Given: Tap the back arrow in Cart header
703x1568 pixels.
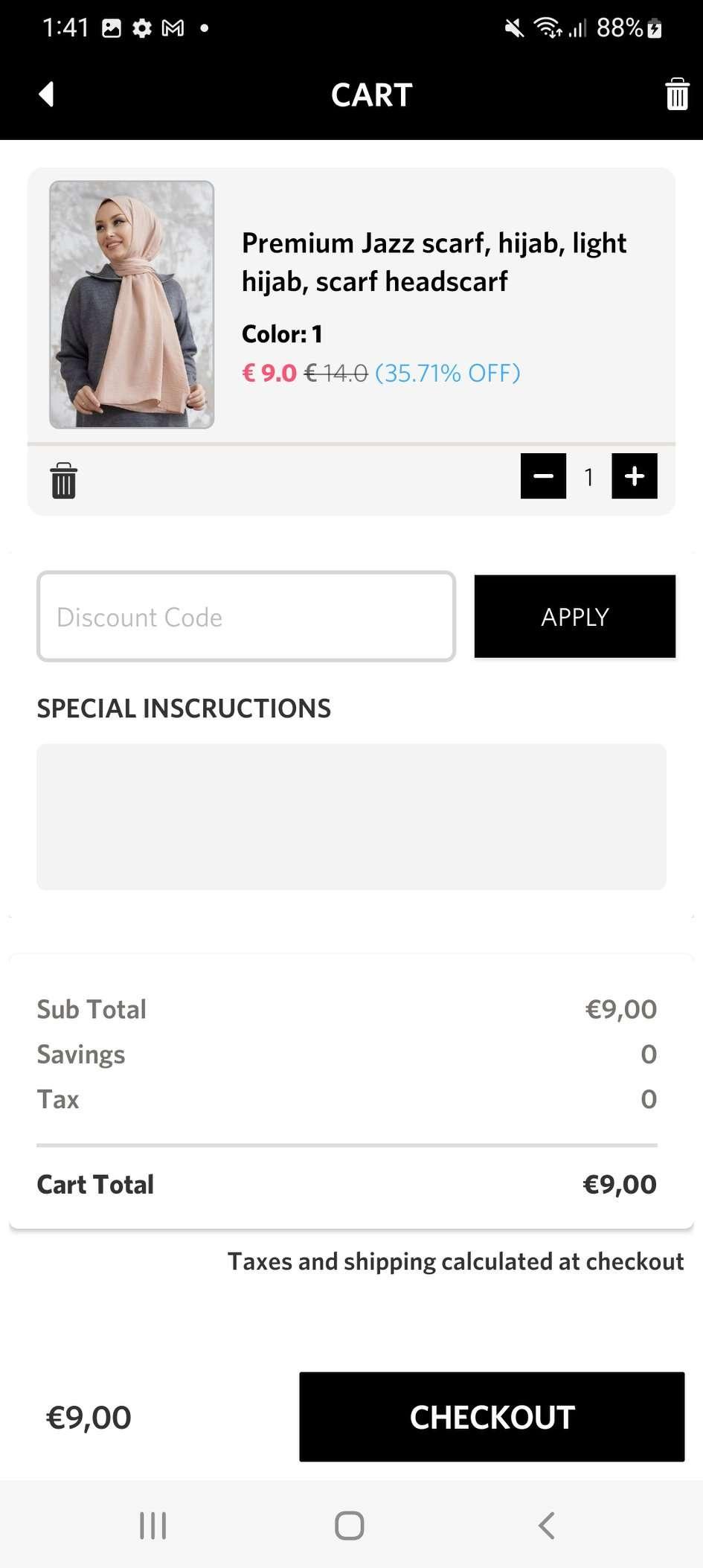Looking at the screenshot, I should tap(46, 95).
